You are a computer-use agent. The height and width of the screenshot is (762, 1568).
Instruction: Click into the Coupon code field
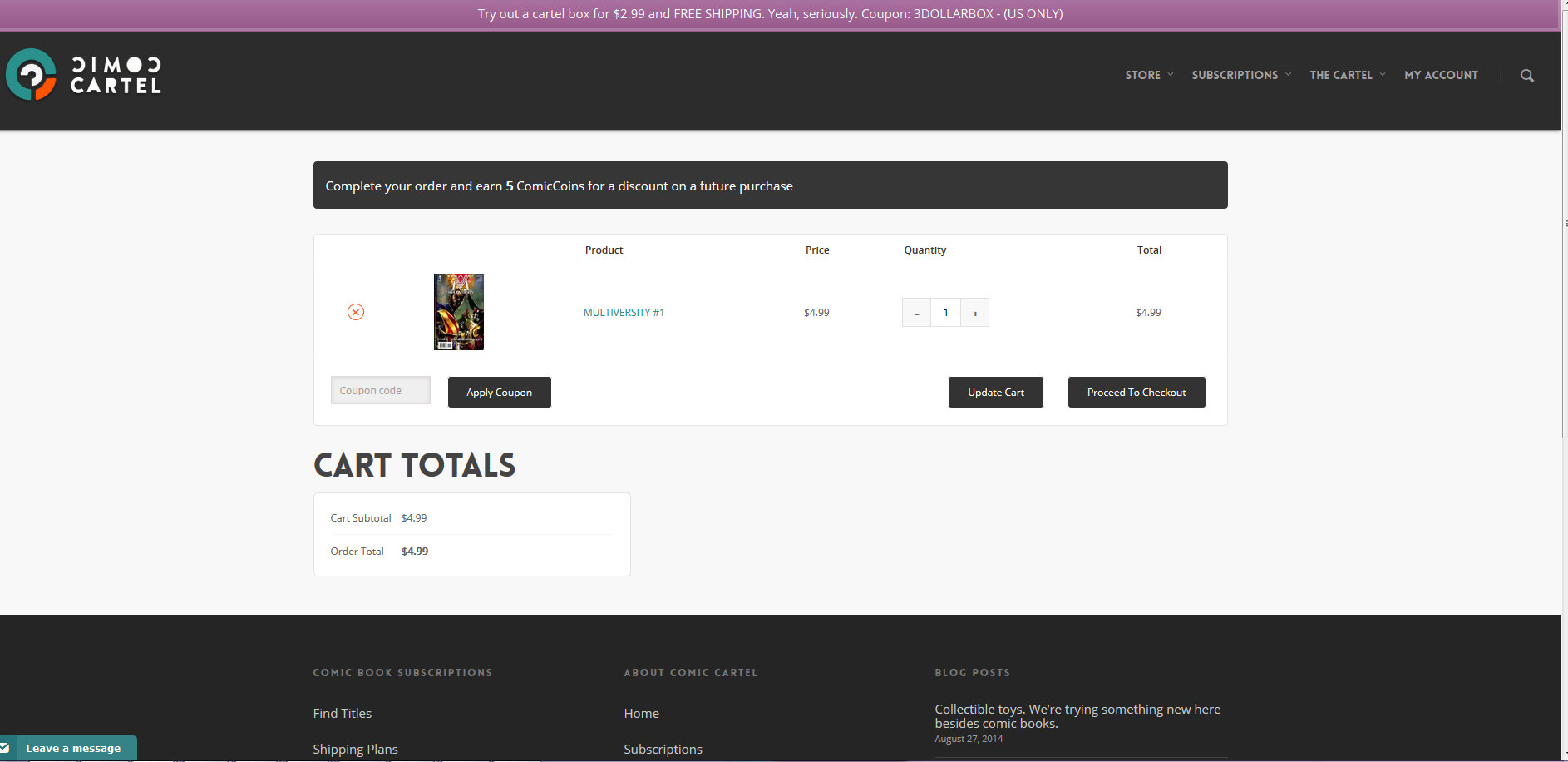(381, 390)
